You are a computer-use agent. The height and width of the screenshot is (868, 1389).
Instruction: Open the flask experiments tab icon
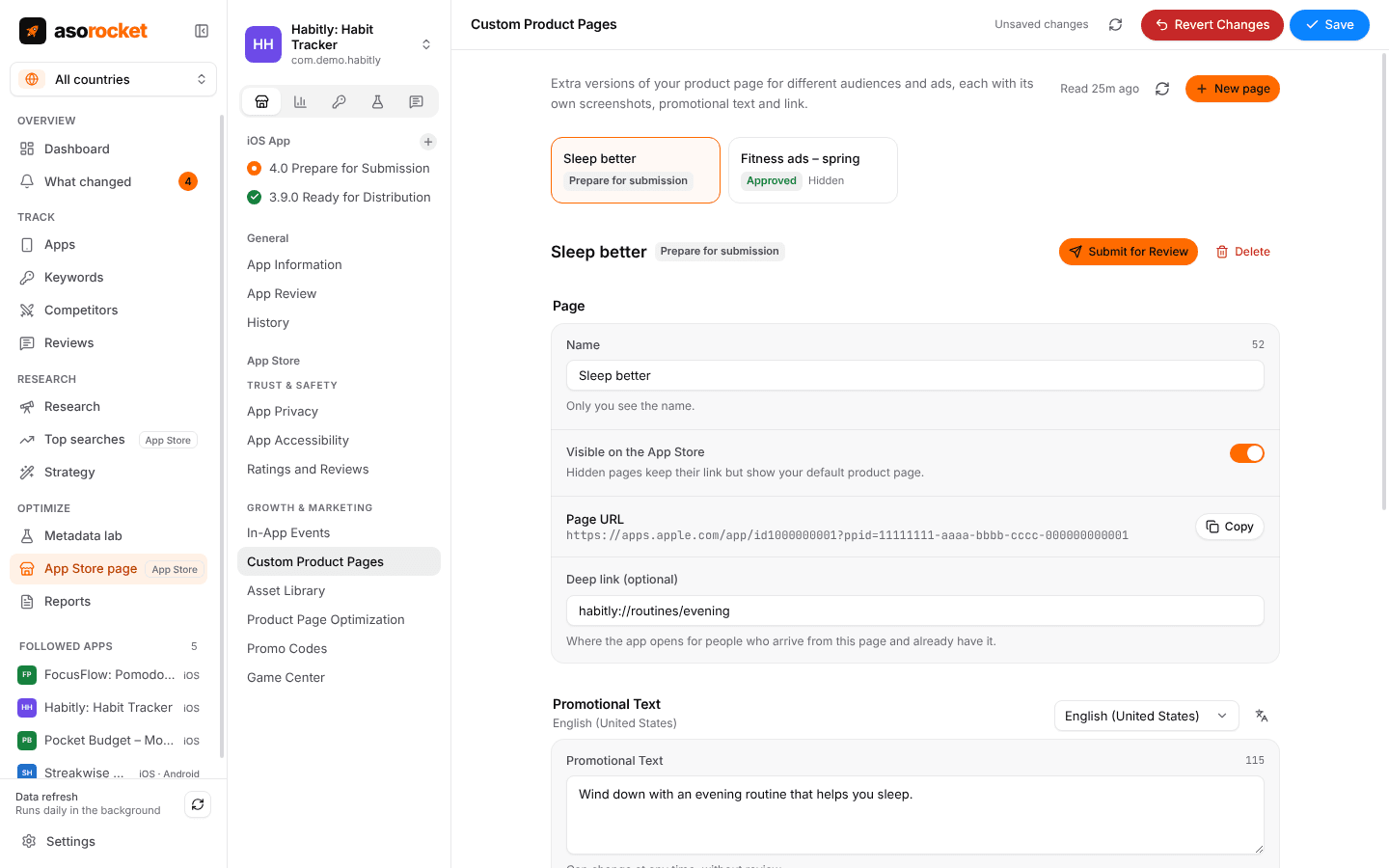pos(377,101)
